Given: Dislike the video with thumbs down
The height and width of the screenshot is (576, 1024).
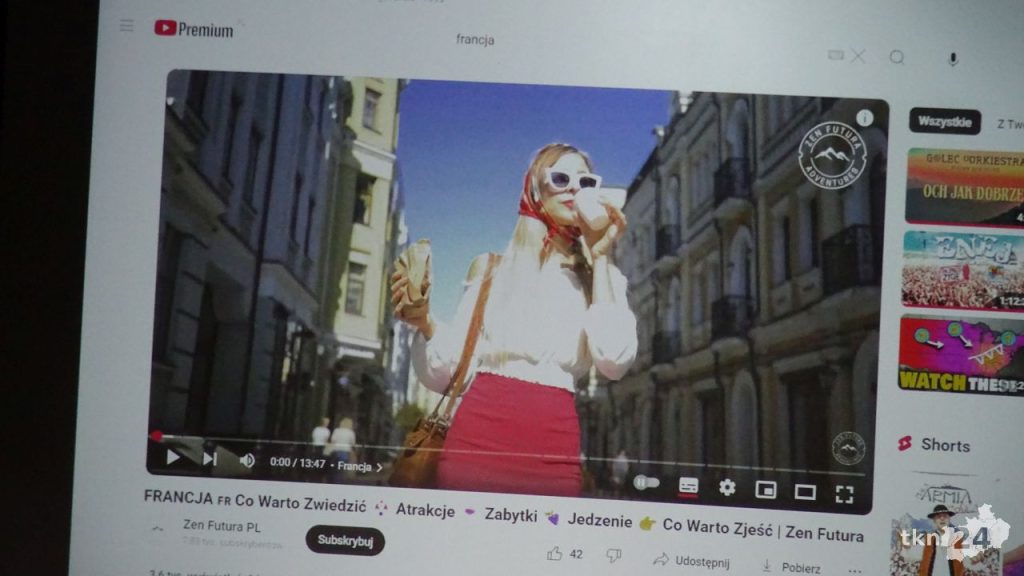Looking at the screenshot, I should 613,555.
